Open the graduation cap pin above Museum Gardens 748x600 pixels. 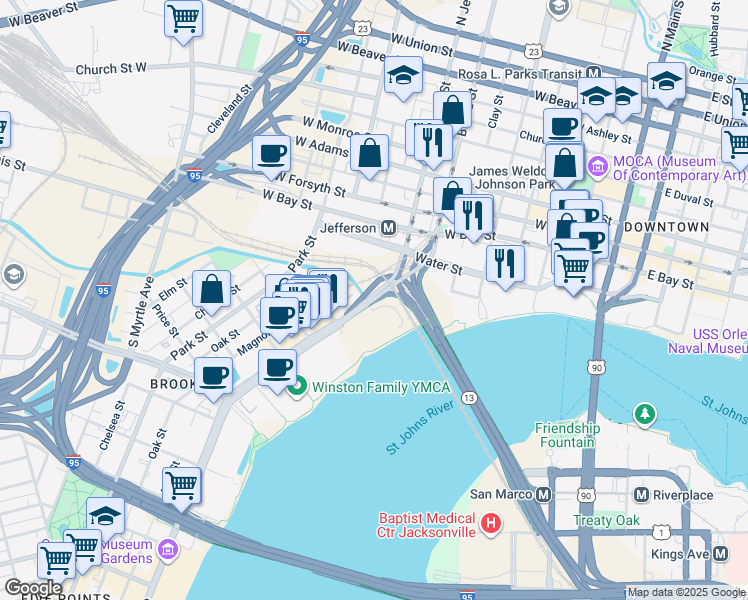(x=105, y=516)
